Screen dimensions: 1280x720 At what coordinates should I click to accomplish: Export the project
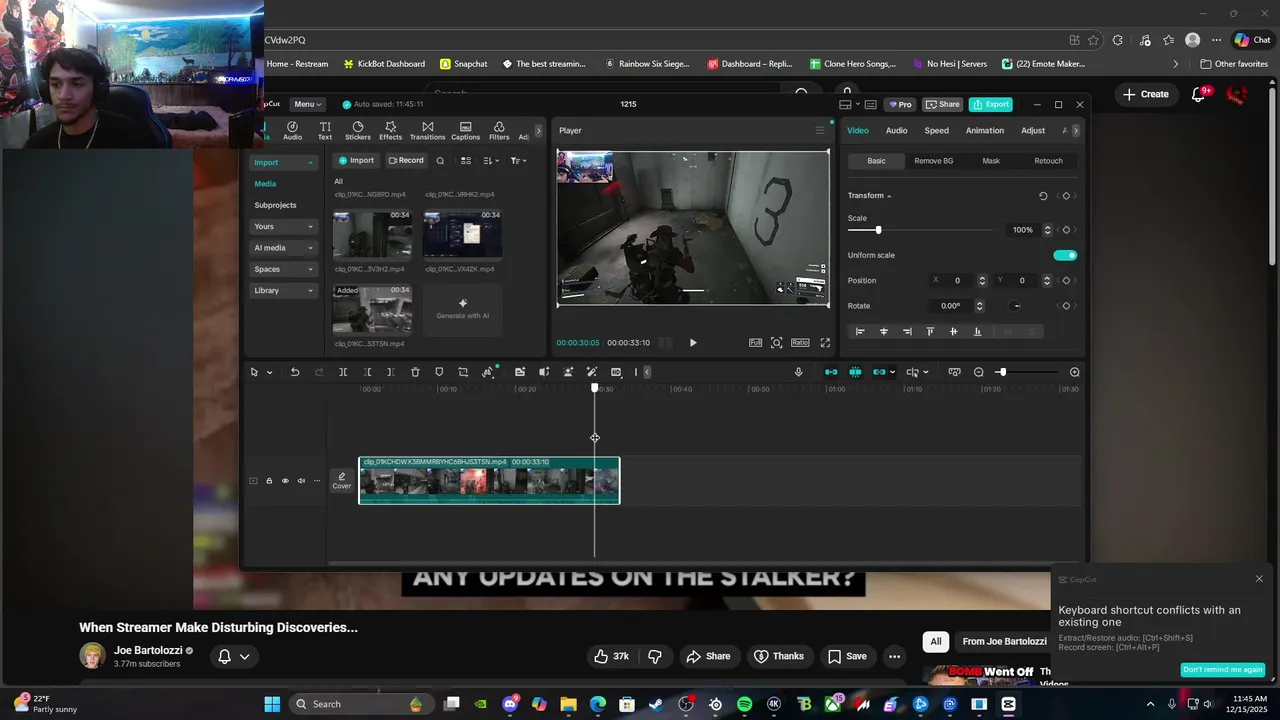coord(991,104)
